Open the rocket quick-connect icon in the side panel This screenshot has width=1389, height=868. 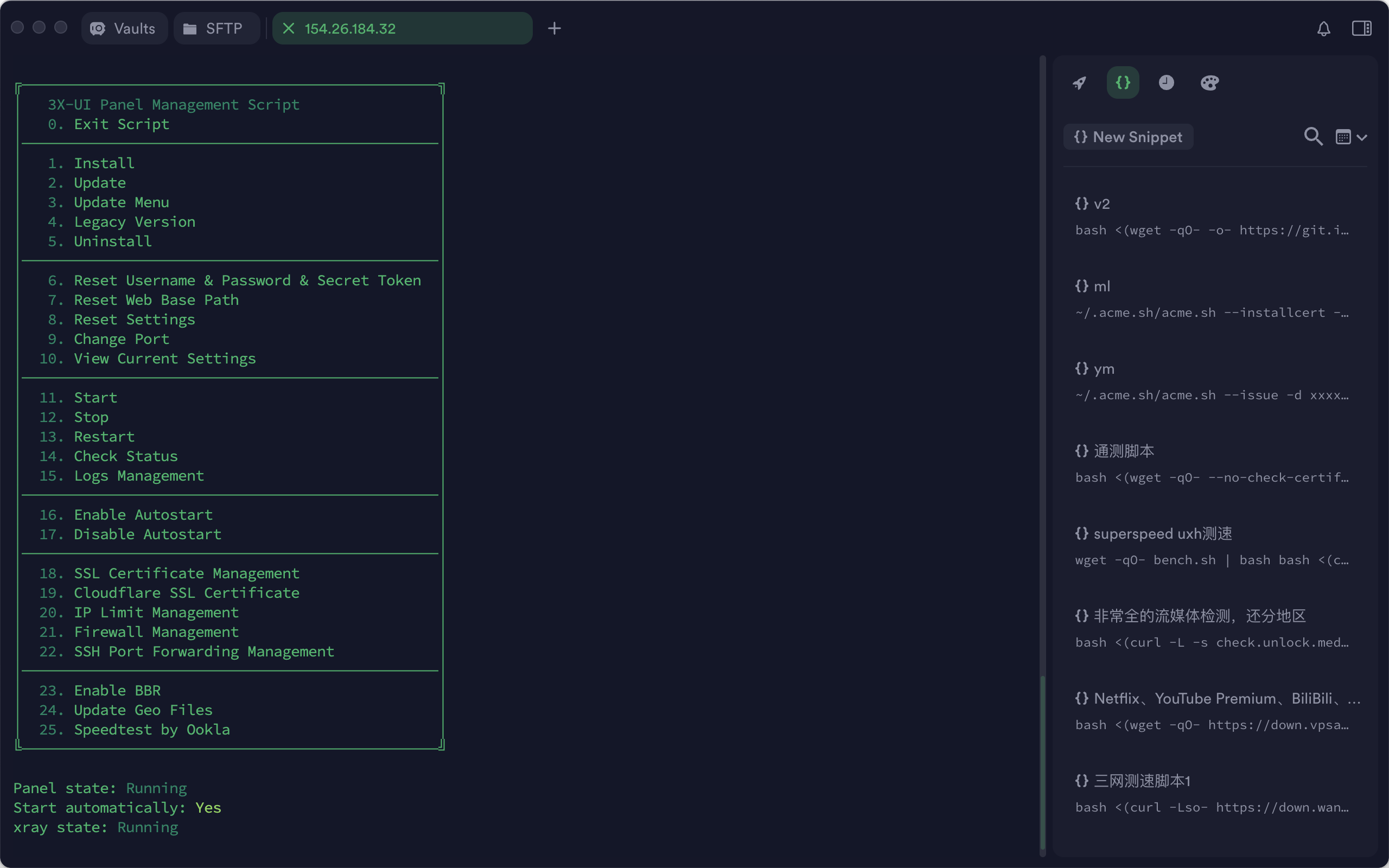(1080, 82)
